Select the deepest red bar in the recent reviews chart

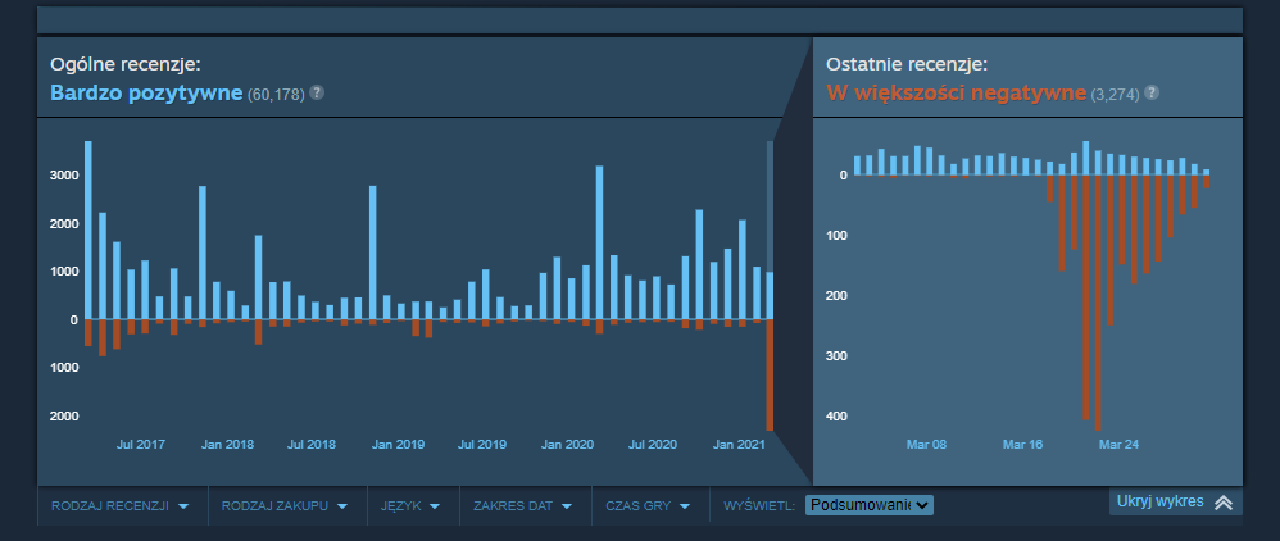click(x=1098, y=300)
